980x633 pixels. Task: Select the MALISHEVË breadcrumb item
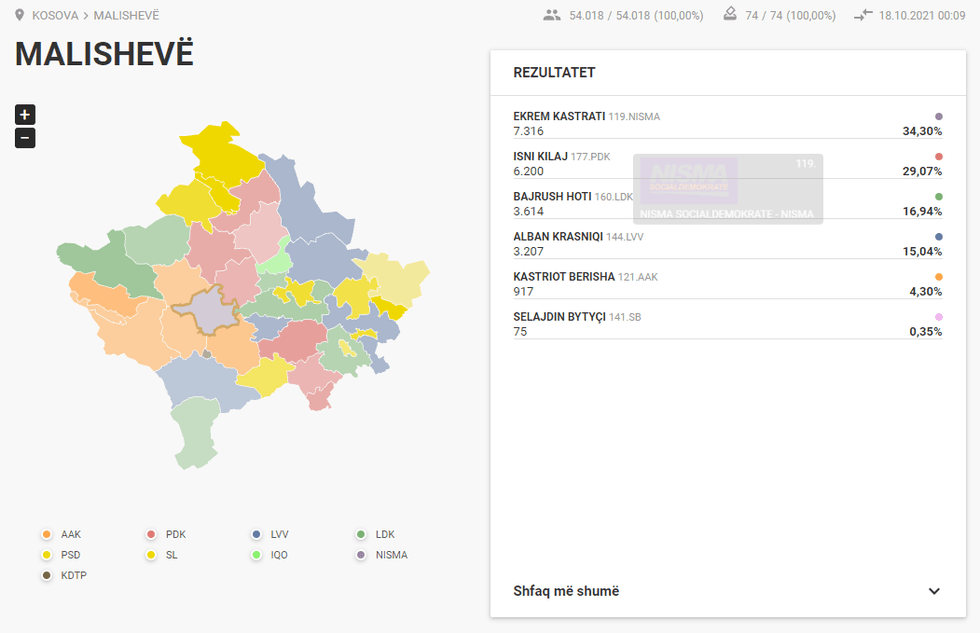click(126, 16)
